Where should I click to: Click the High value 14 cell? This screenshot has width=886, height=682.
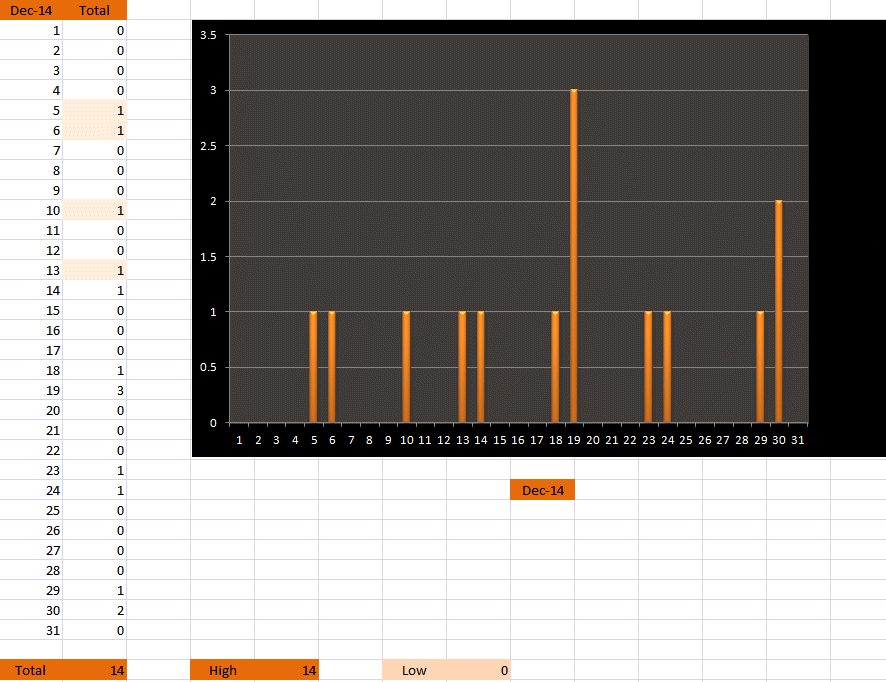coord(286,670)
